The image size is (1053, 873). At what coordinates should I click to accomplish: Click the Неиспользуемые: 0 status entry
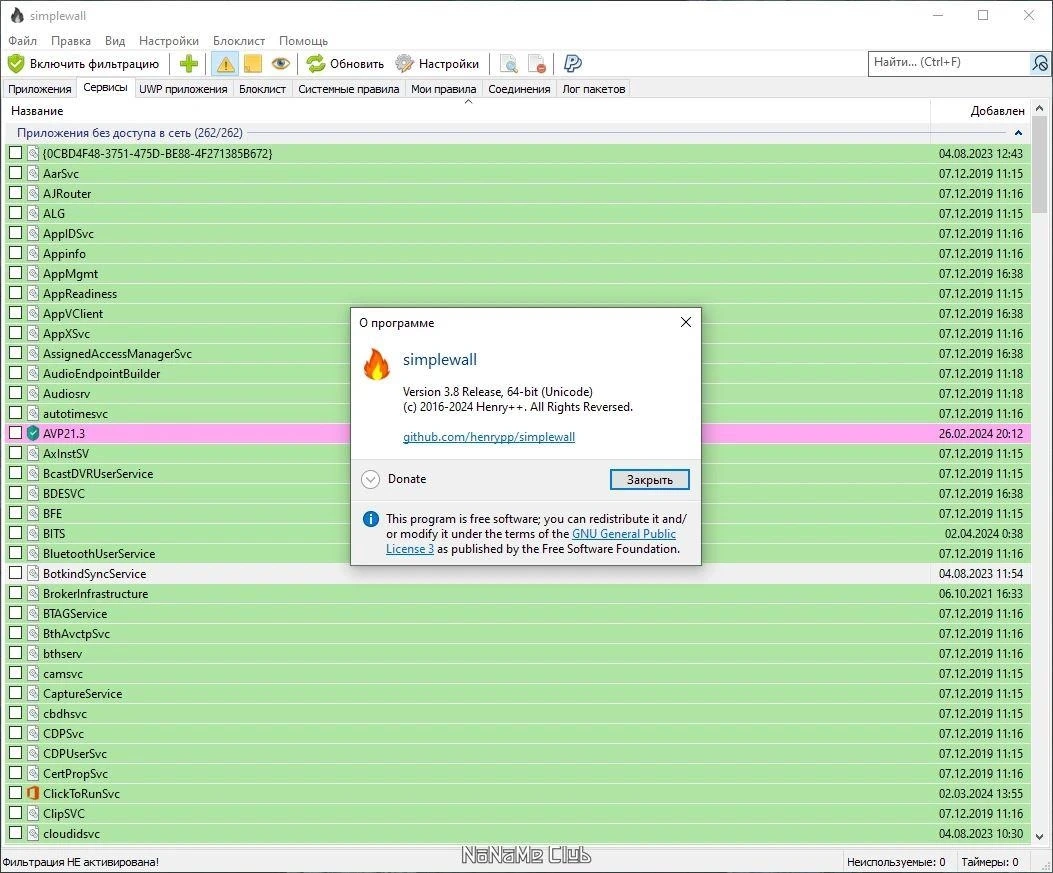tap(896, 862)
